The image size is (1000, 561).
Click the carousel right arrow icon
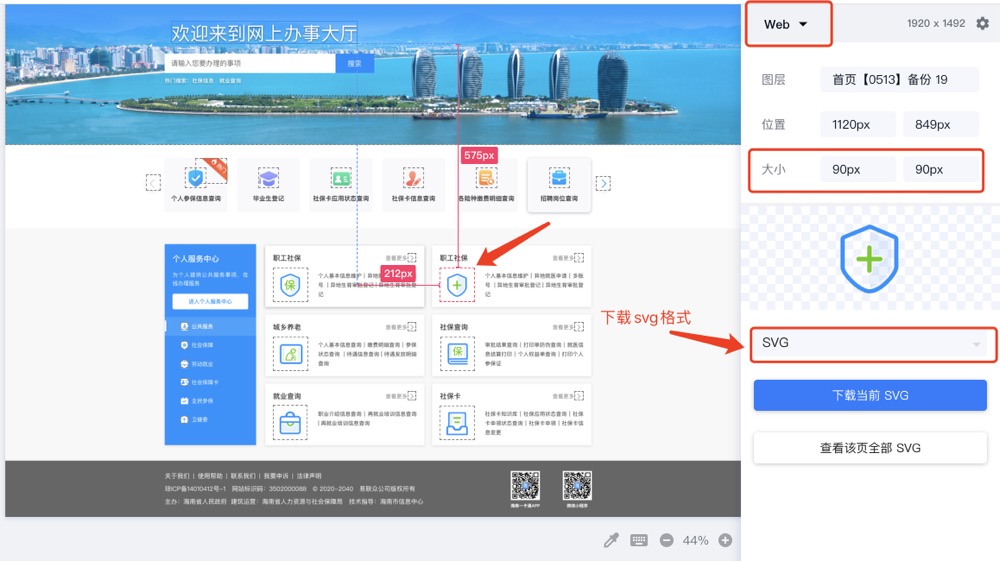[x=603, y=184]
